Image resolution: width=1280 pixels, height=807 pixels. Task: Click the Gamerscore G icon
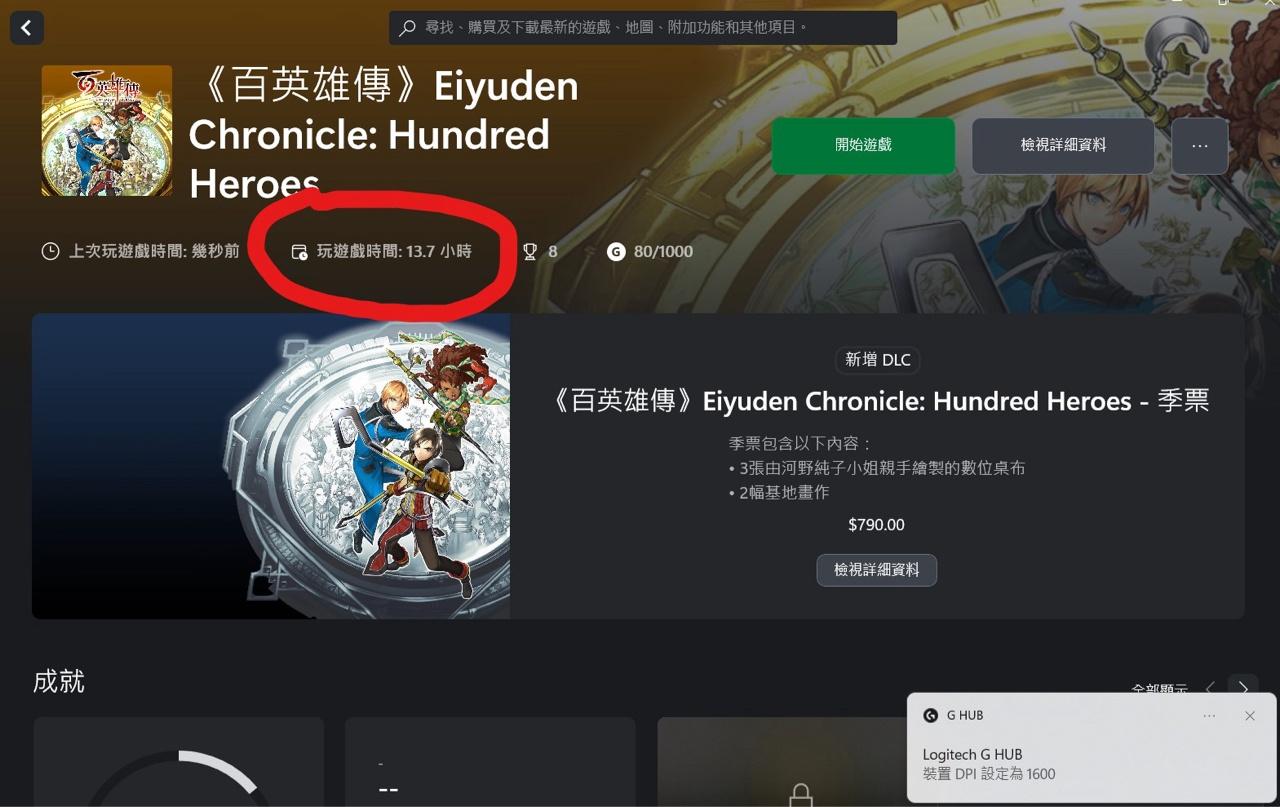tap(616, 252)
